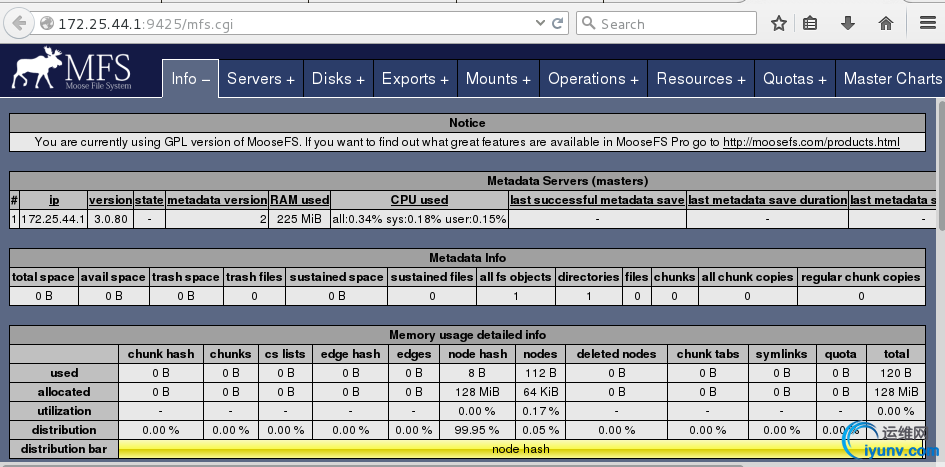
Task: Sort by RAM used column
Action: (x=300, y=200)
